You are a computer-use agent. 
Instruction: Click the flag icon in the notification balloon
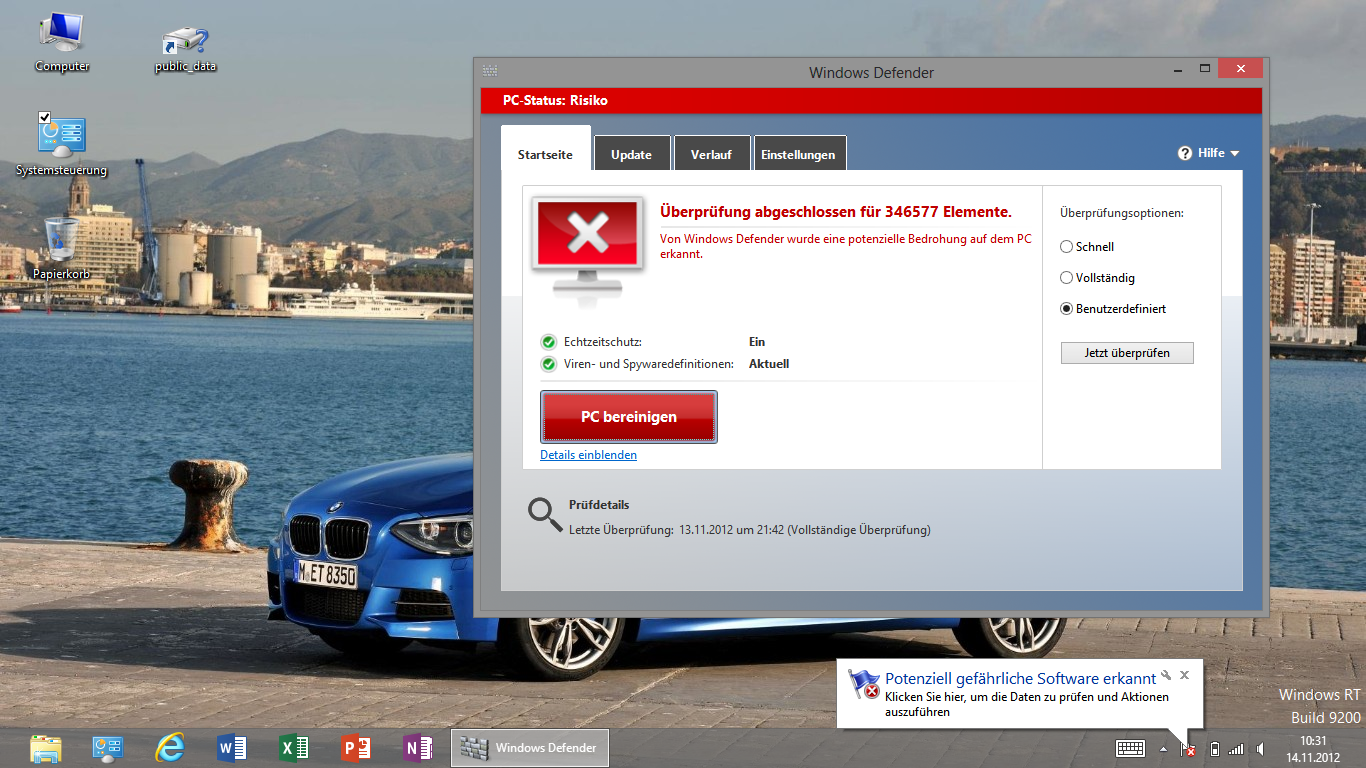863,683
